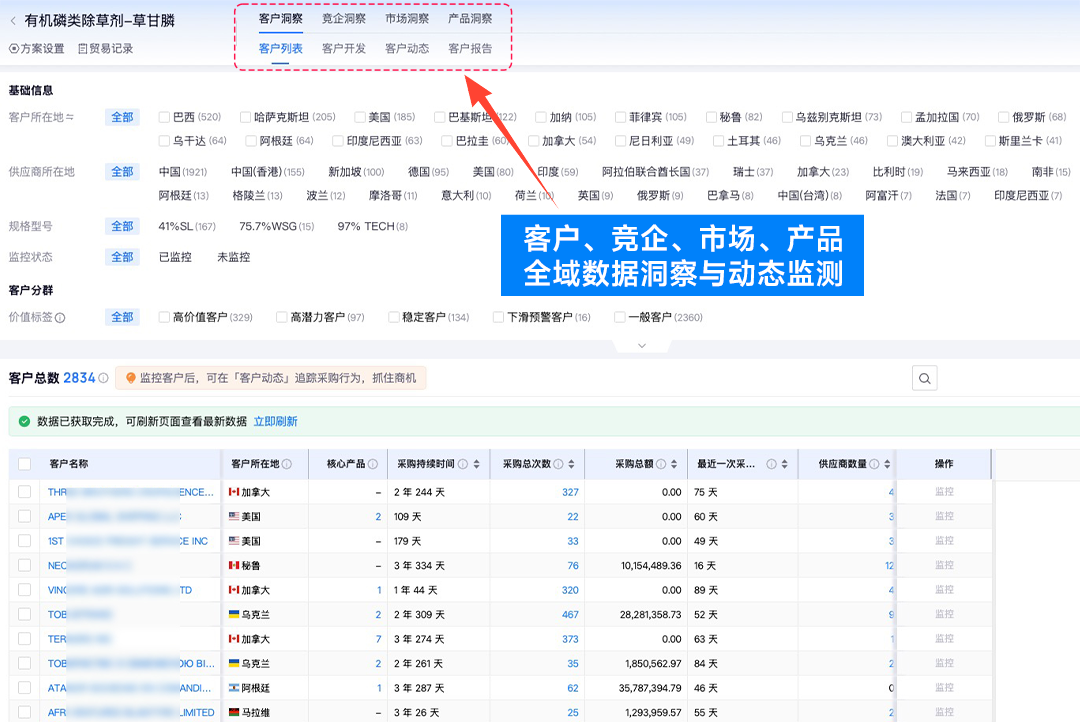
Task: Click the back arrow beside the product title
Action: (13, 21)
